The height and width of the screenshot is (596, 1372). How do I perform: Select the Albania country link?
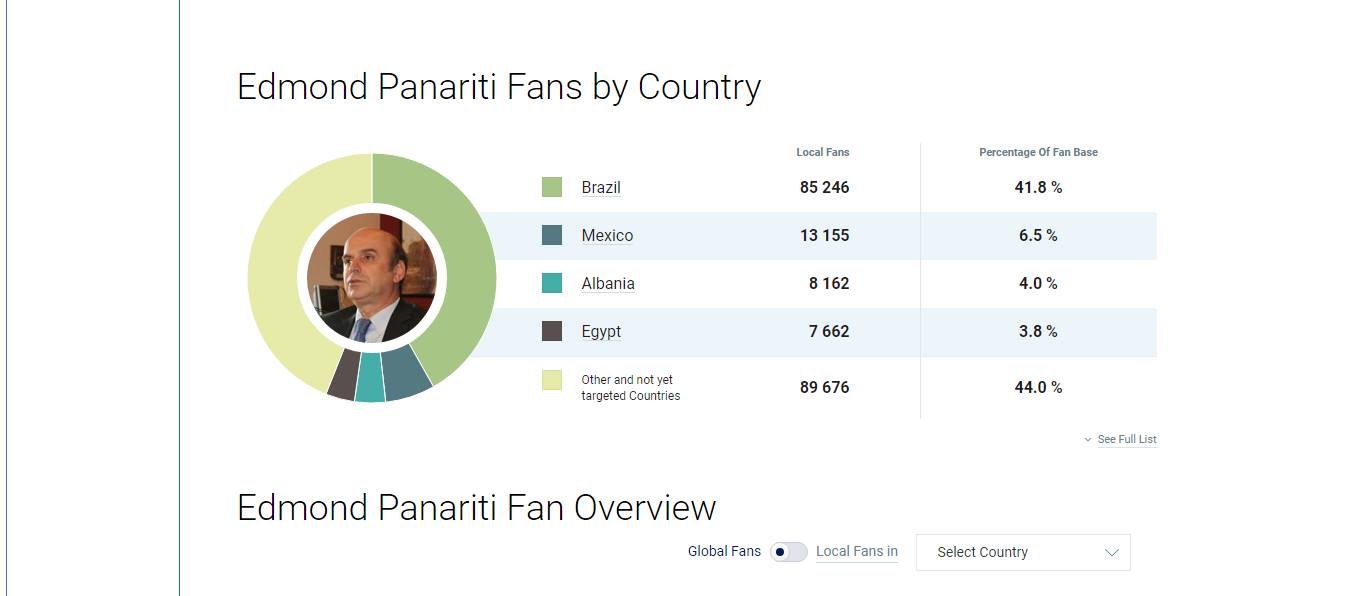tap(608, 283)
